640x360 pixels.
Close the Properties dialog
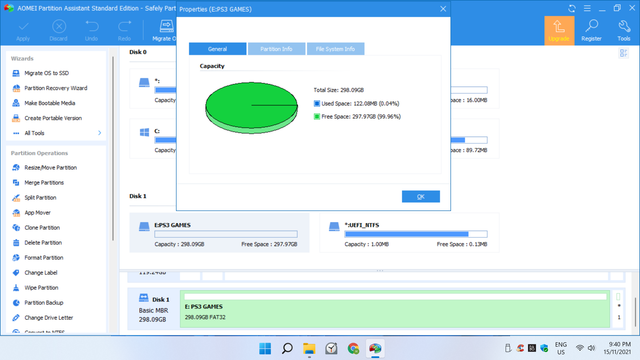[x=443, y=9]
